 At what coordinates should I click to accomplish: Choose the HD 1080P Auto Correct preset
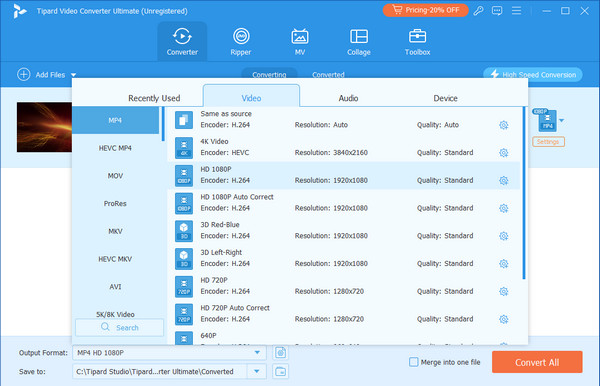click(x=344, y=203)
